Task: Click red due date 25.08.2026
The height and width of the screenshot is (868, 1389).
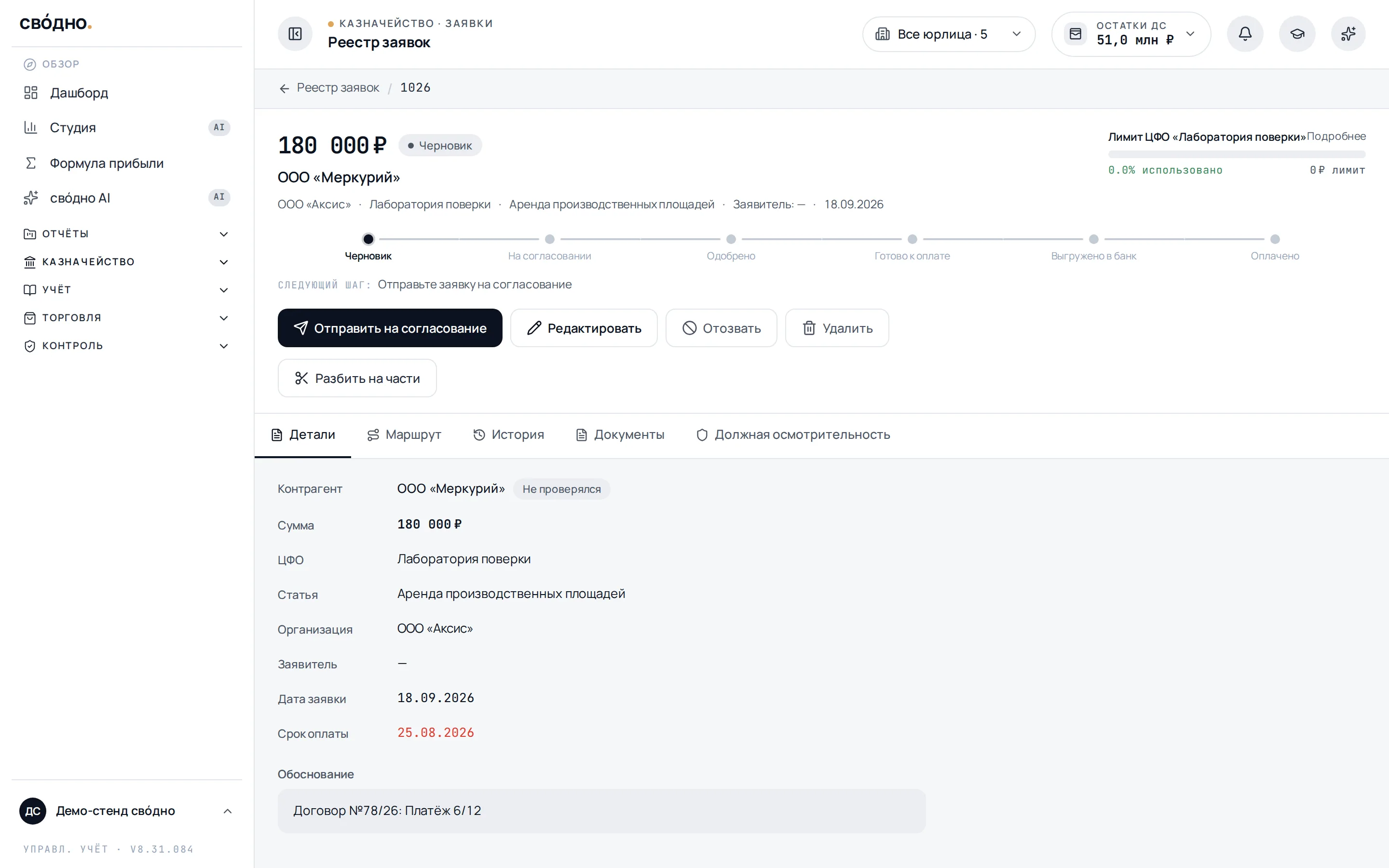Action: (x=436, y=732)
